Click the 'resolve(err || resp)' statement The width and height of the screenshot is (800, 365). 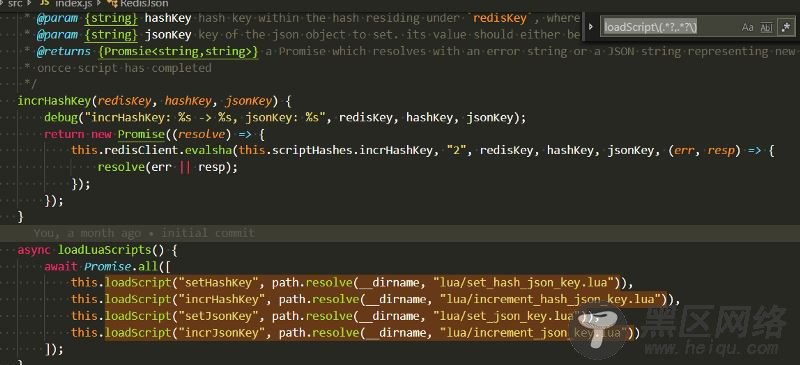click(x=168, y=167)
